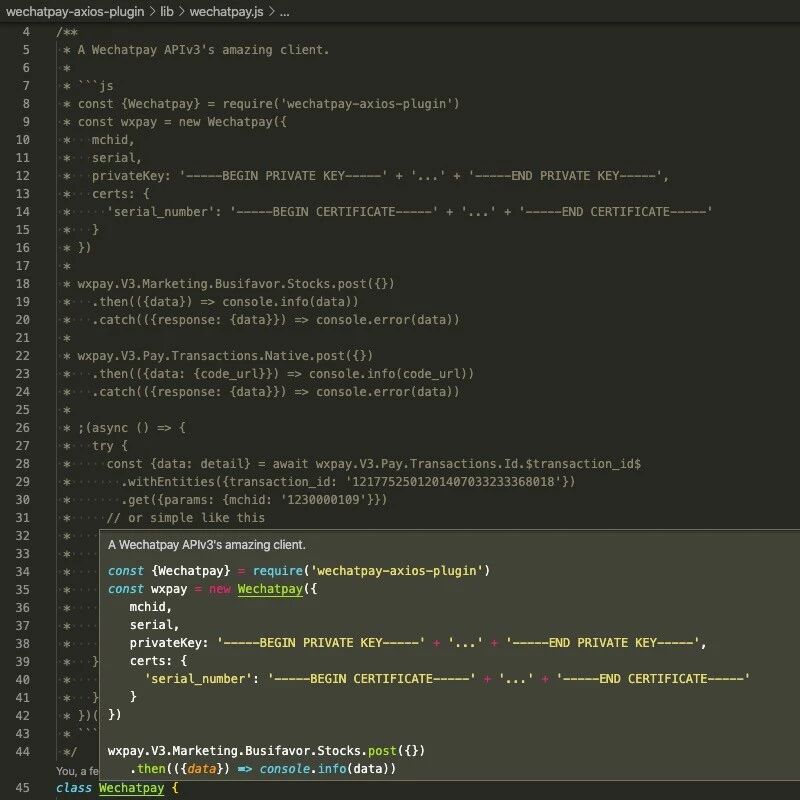Click the lib breadcrumb folder
800x800 pixels.
(x=167, y=12)
